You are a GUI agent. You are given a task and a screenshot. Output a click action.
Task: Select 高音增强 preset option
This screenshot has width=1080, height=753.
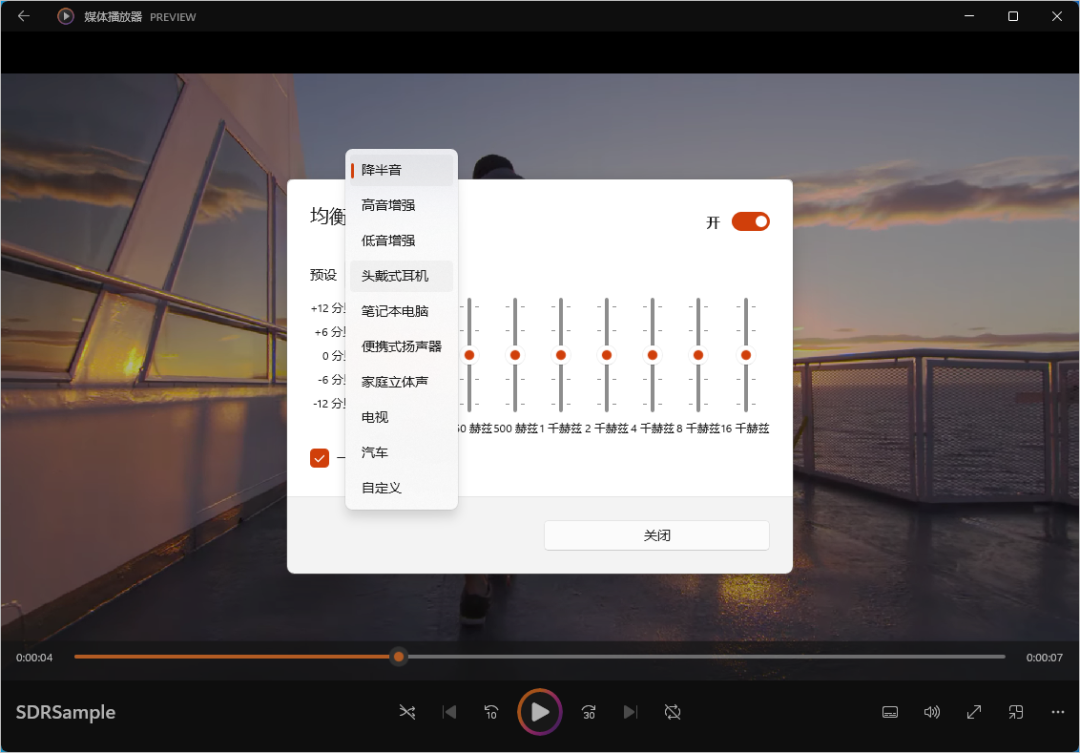pos(402,205)
